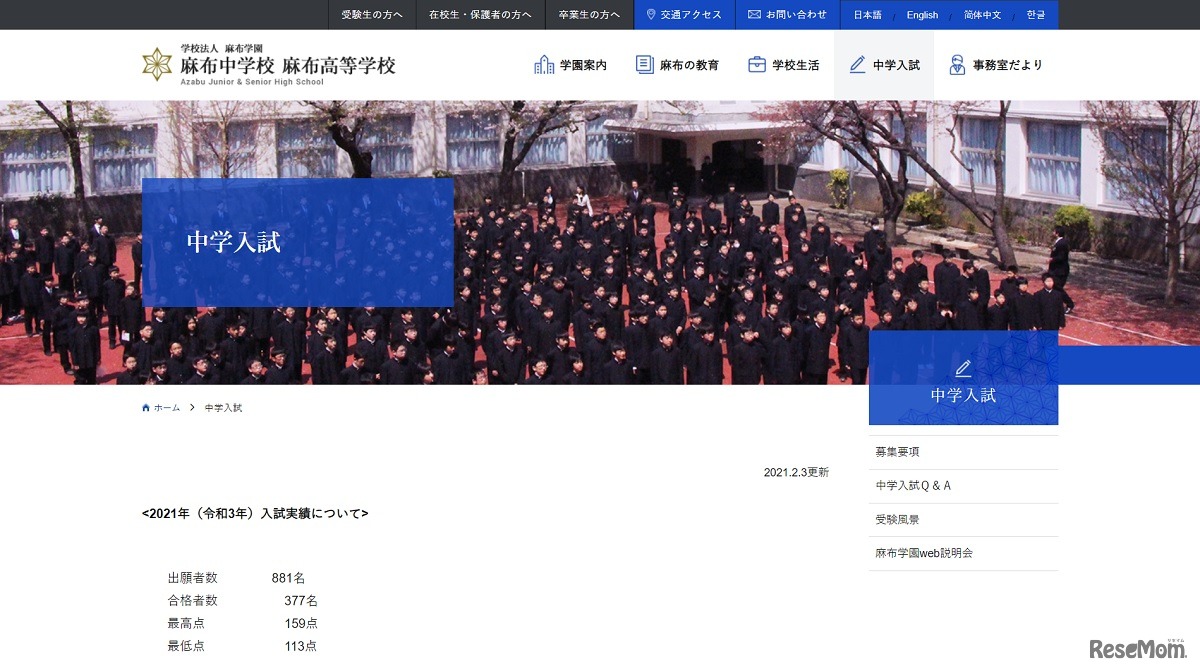The image size is (1200, 672).
Task: Click the 159点 value
Action: point(301,623)
